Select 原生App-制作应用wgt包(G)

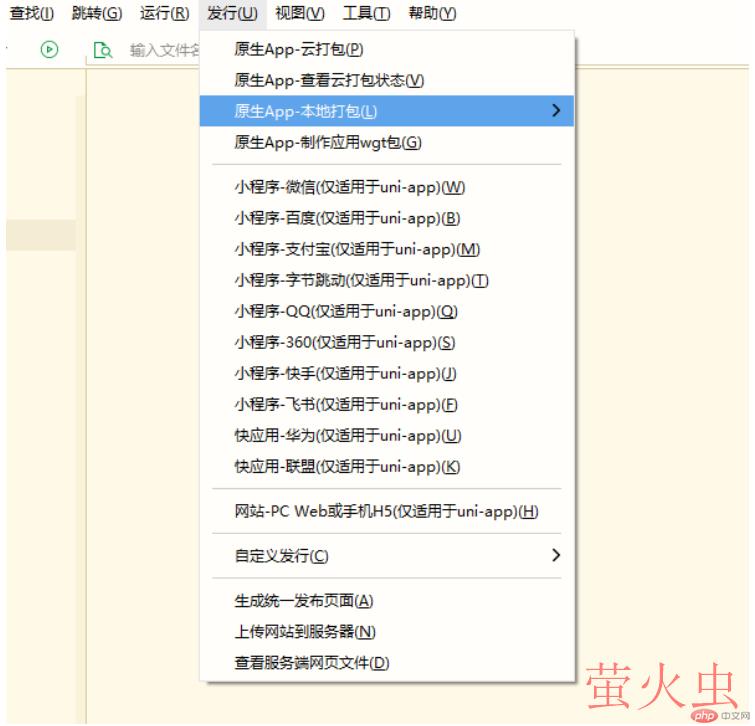[387, 142]
